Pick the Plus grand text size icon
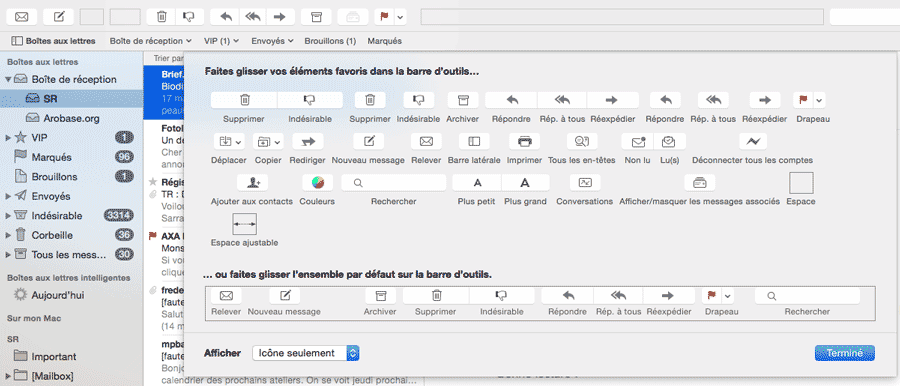Image resolution: width=900 pixels, height=386 pixels. [525, 183]
